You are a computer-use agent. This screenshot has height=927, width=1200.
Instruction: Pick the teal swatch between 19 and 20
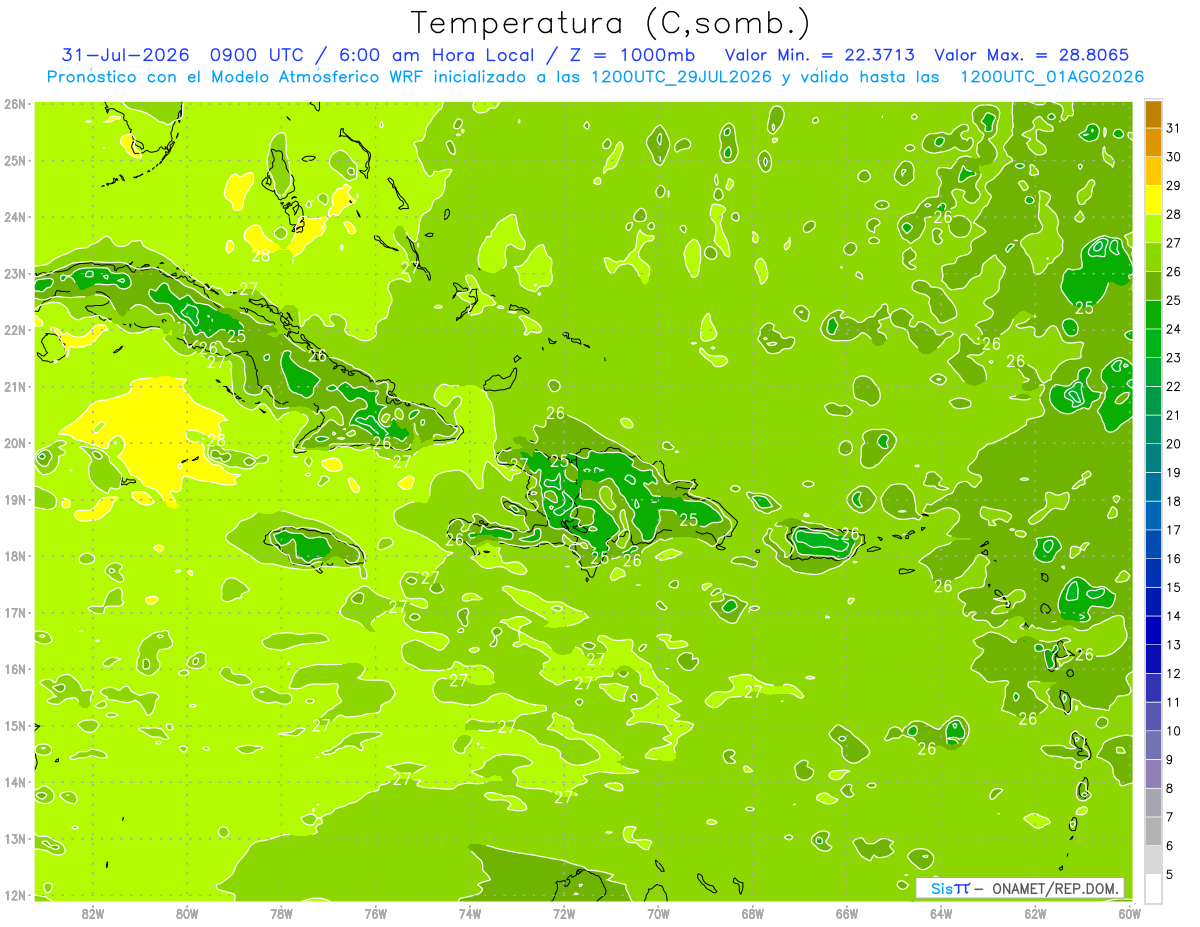tap(1153, 458)
